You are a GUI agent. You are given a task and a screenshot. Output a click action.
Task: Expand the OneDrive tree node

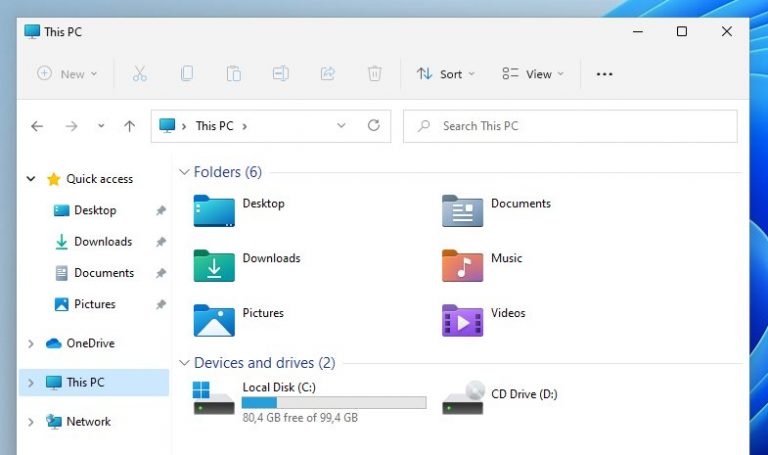coord(31,344)
